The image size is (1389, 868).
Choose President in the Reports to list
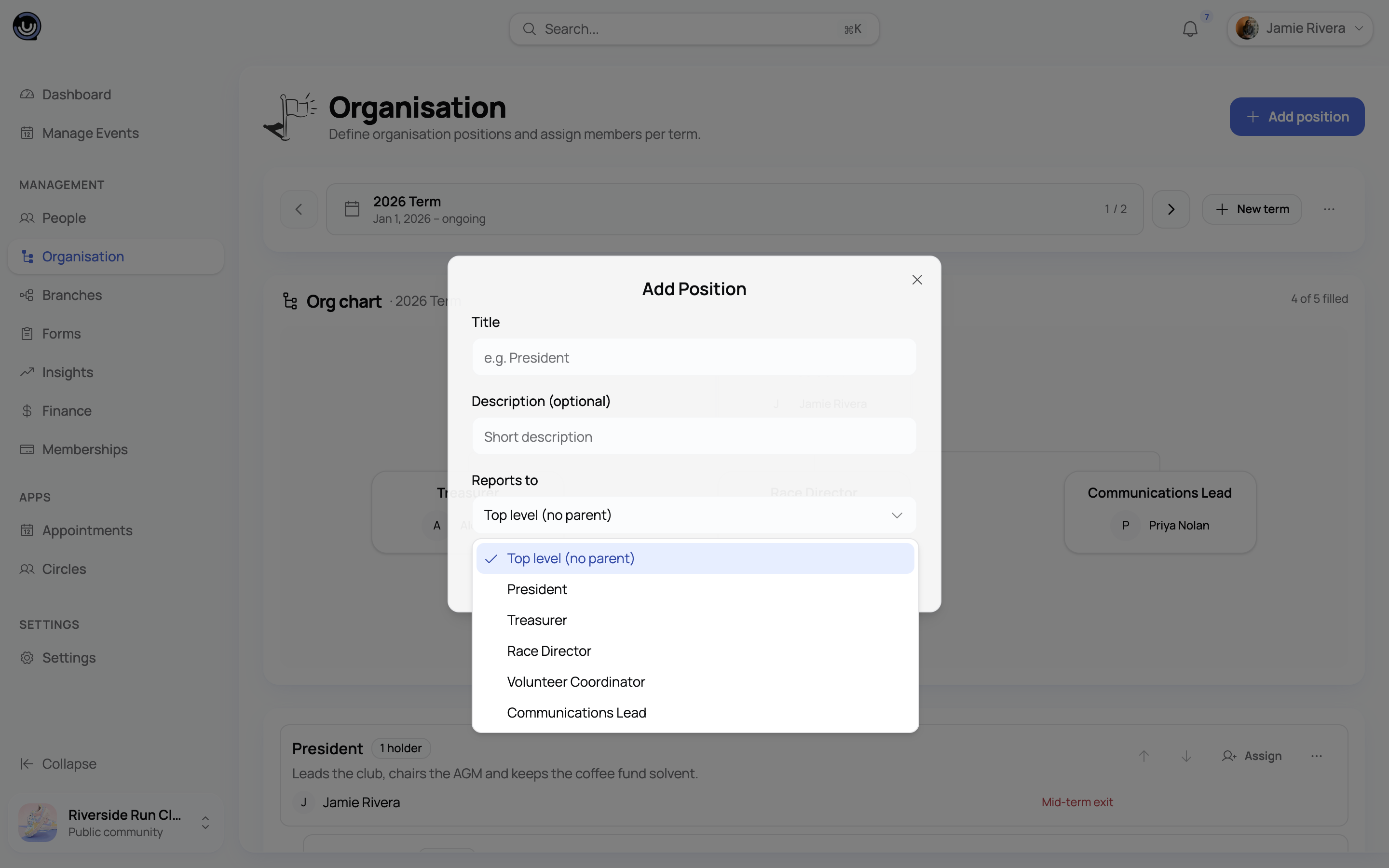(x=694, y=589)
